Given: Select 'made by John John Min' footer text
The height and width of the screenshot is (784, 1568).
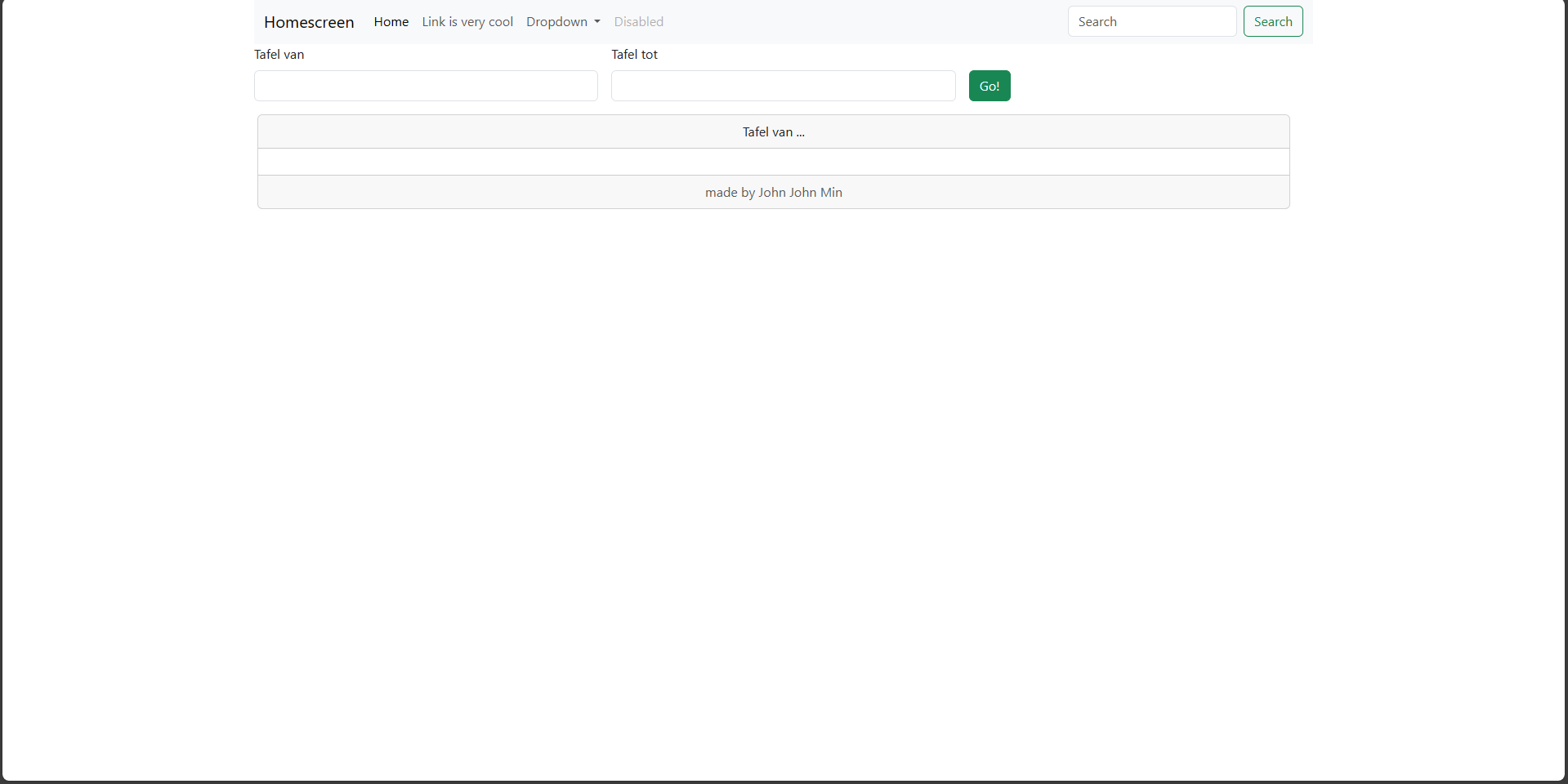Looking at the screenshot, I should click(x=774, y=193).
